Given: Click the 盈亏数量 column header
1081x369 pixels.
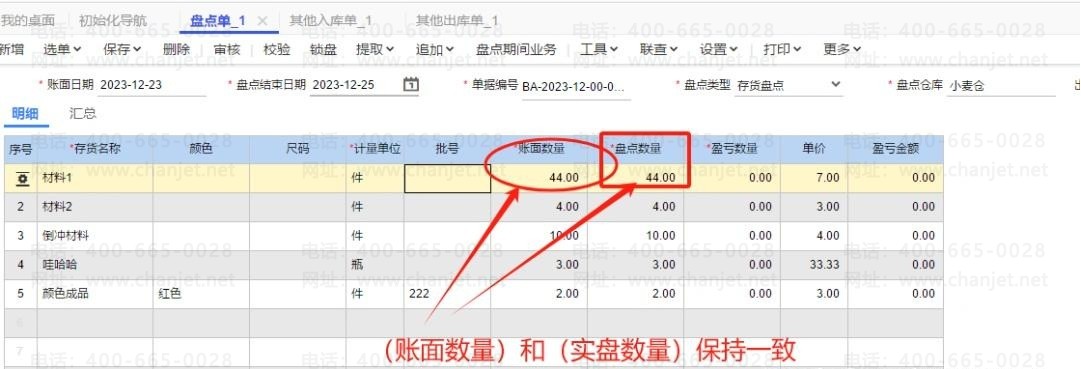Looking at the screenshot, I should tap(733, 149).
